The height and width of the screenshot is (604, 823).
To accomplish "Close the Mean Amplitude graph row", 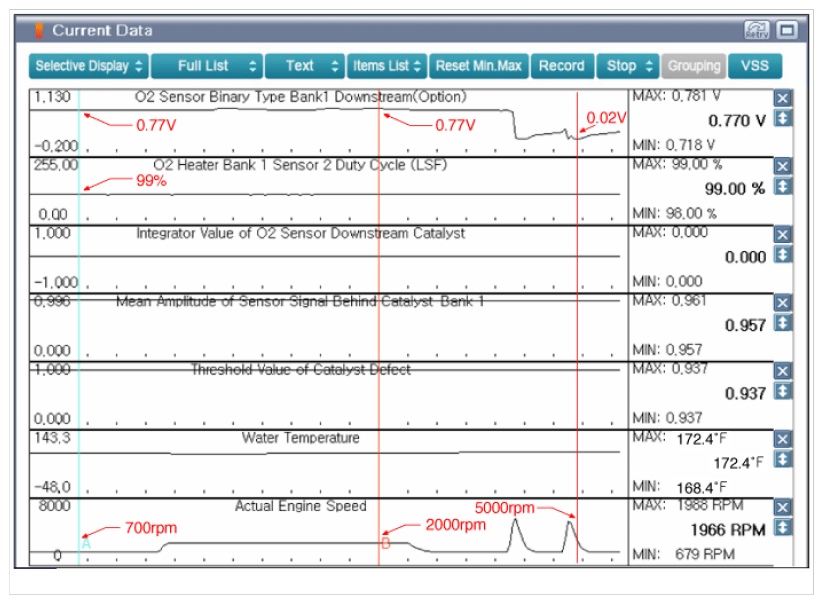I will 783,302.
